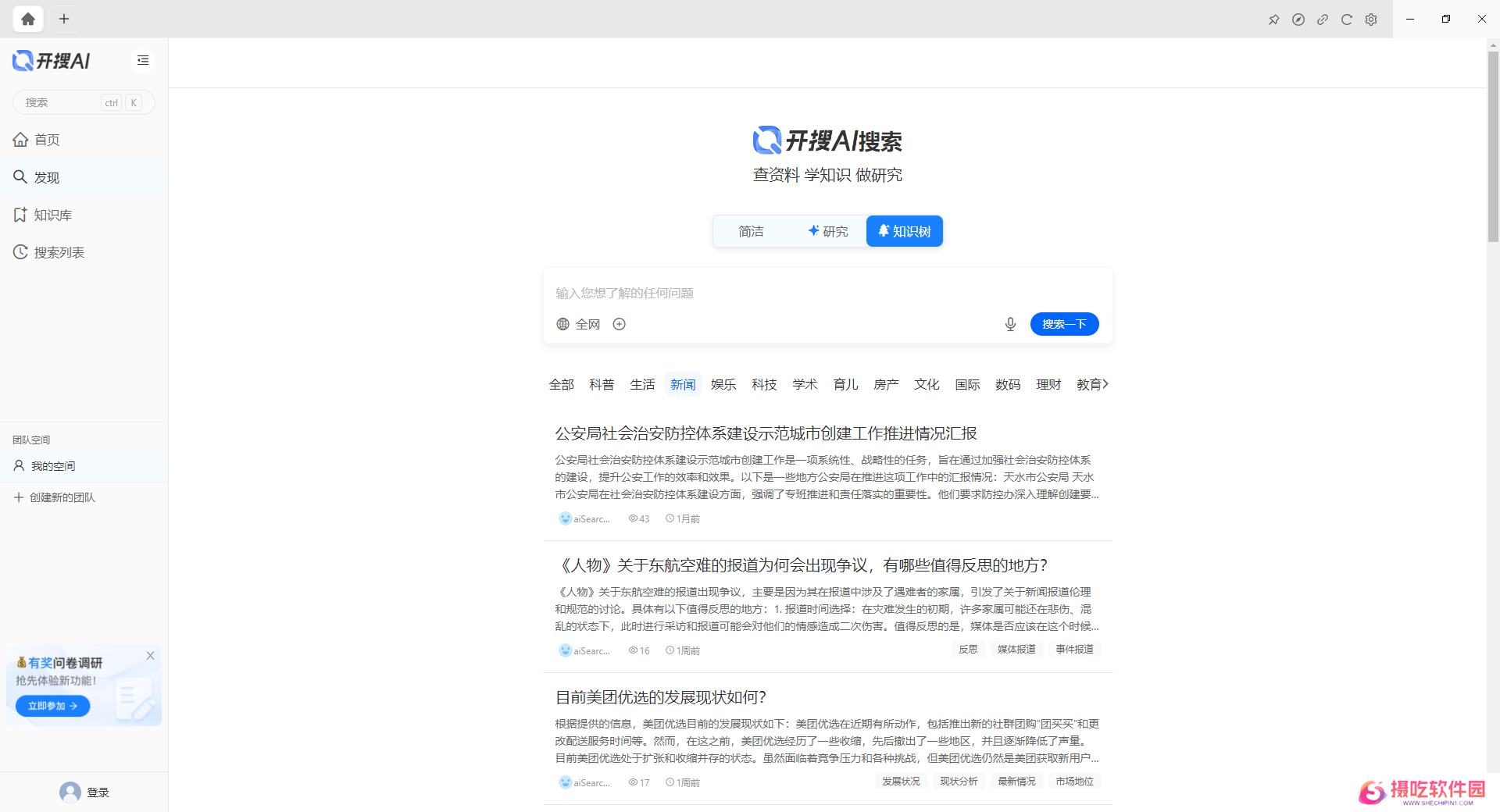Click the user avatar icon
The width and height of the screenshot is (1500, 812).
70,792
